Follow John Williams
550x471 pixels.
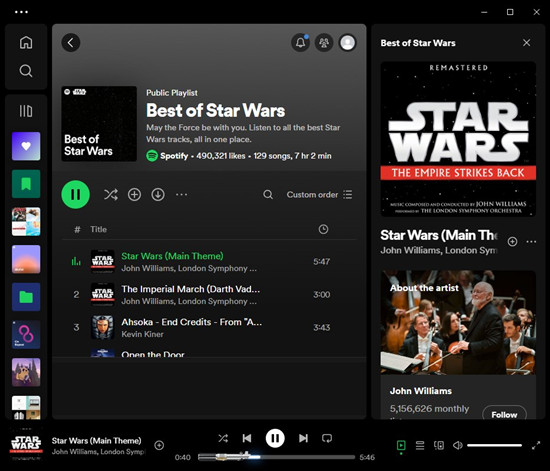[x=504, y=414]
